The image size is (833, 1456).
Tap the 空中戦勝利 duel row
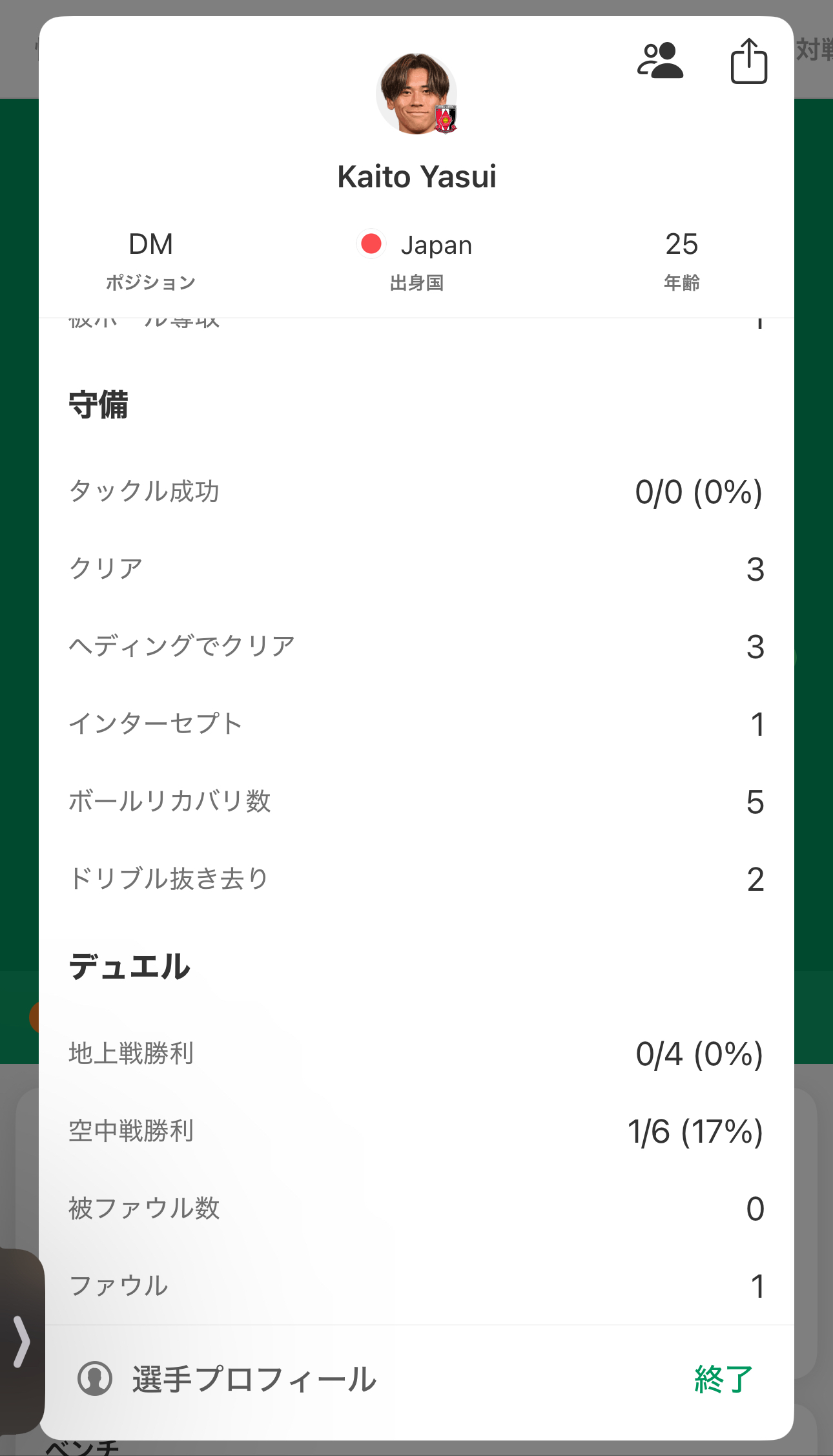pos(416,1131)
